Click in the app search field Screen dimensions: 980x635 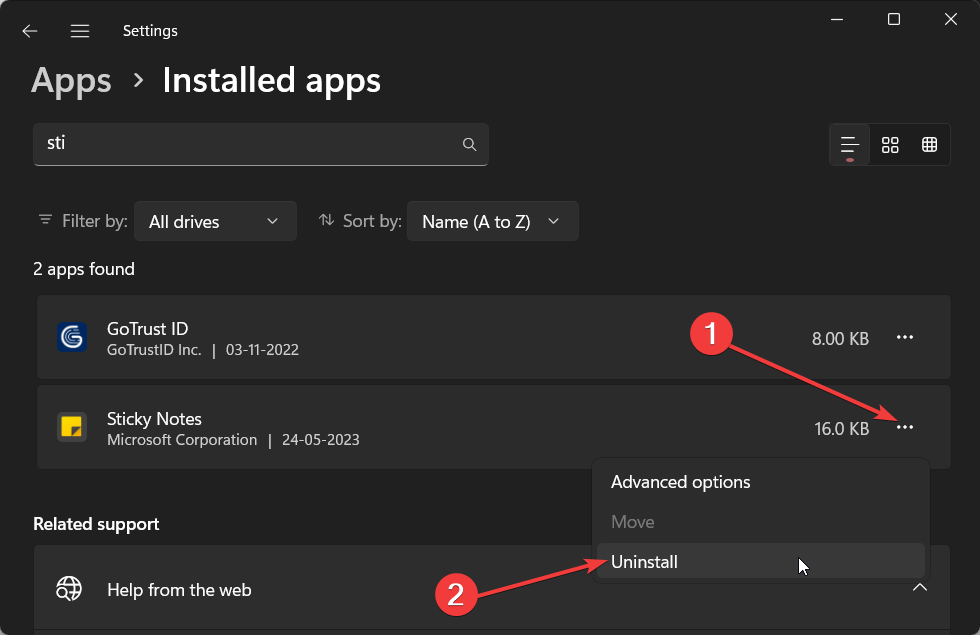tap(261, 144)
